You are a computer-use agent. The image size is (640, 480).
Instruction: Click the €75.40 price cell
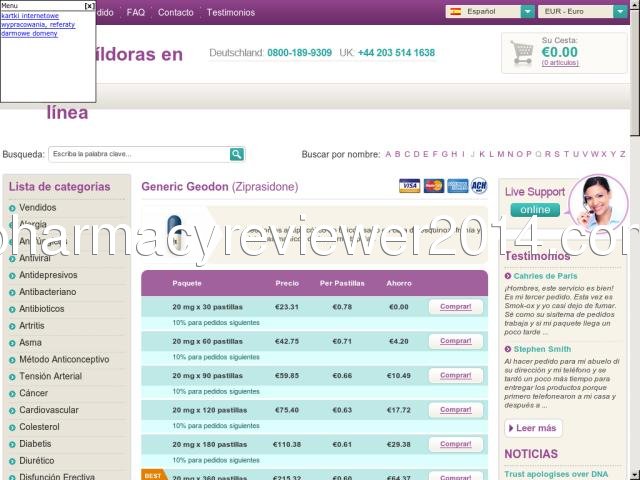pos(287,410)
